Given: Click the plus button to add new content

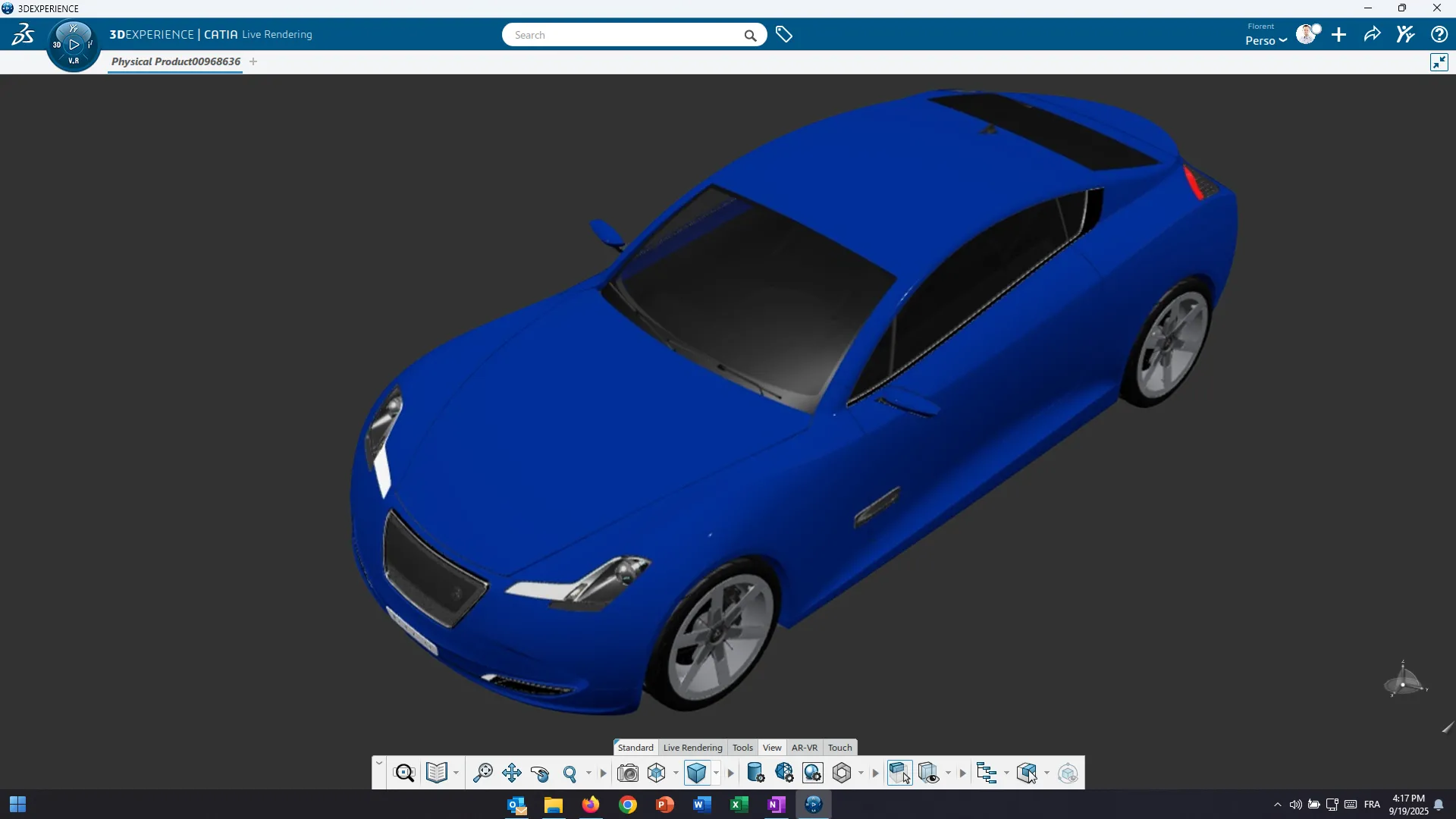Looking at the screenshot, I should pos(1338,34).
